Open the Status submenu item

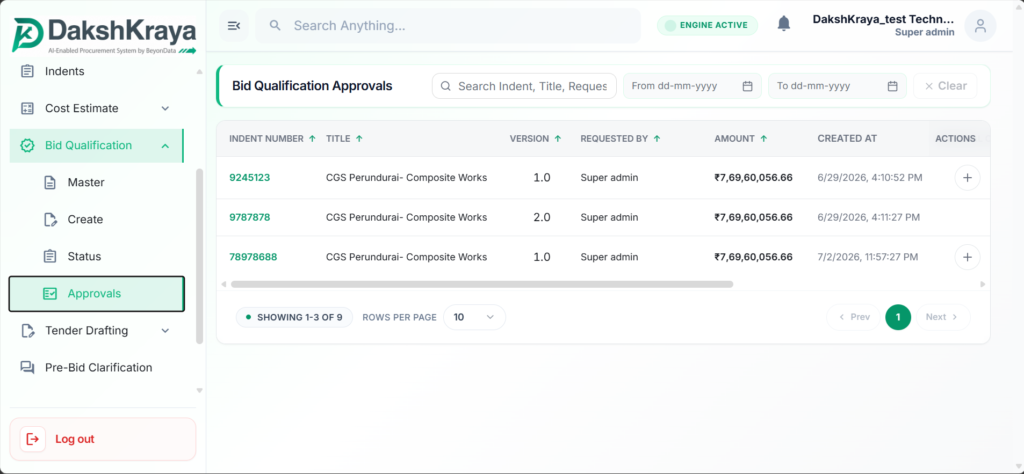(97, 257)
